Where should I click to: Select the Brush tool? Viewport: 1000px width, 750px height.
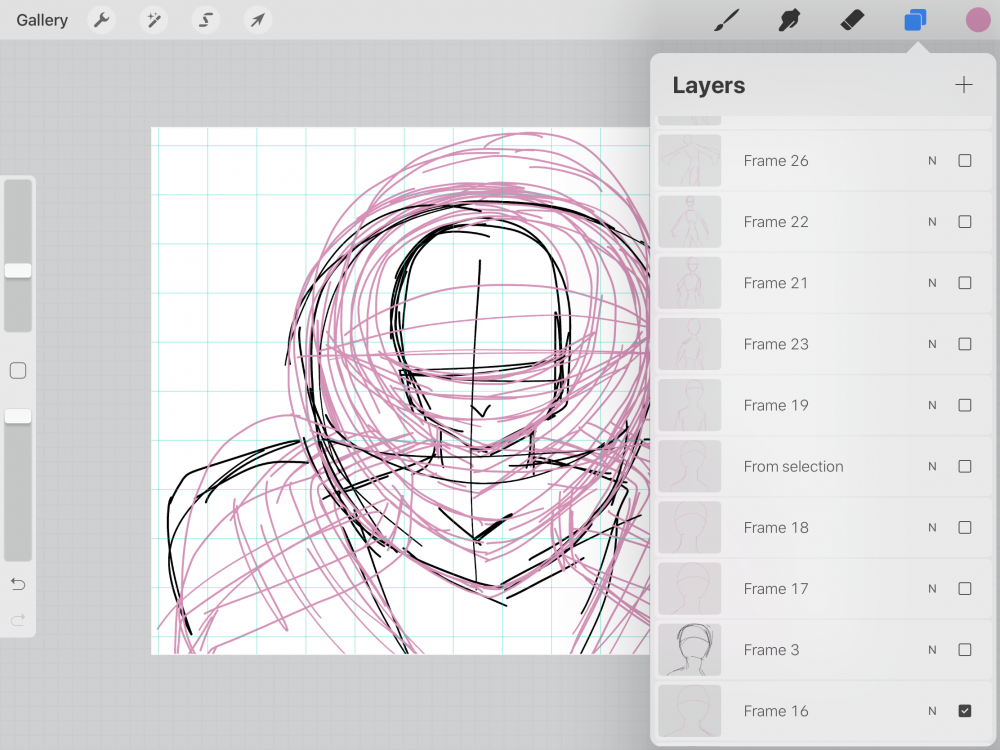point(726,20)
